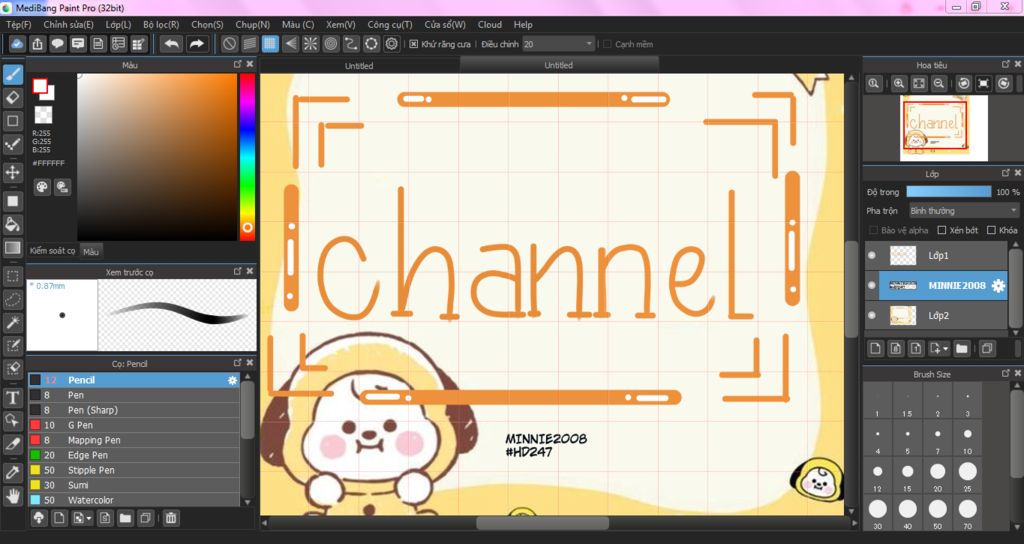Viewport: 1024px width, 544px height.
Task: Select the Hand pan tool
Action: (12, 495)
